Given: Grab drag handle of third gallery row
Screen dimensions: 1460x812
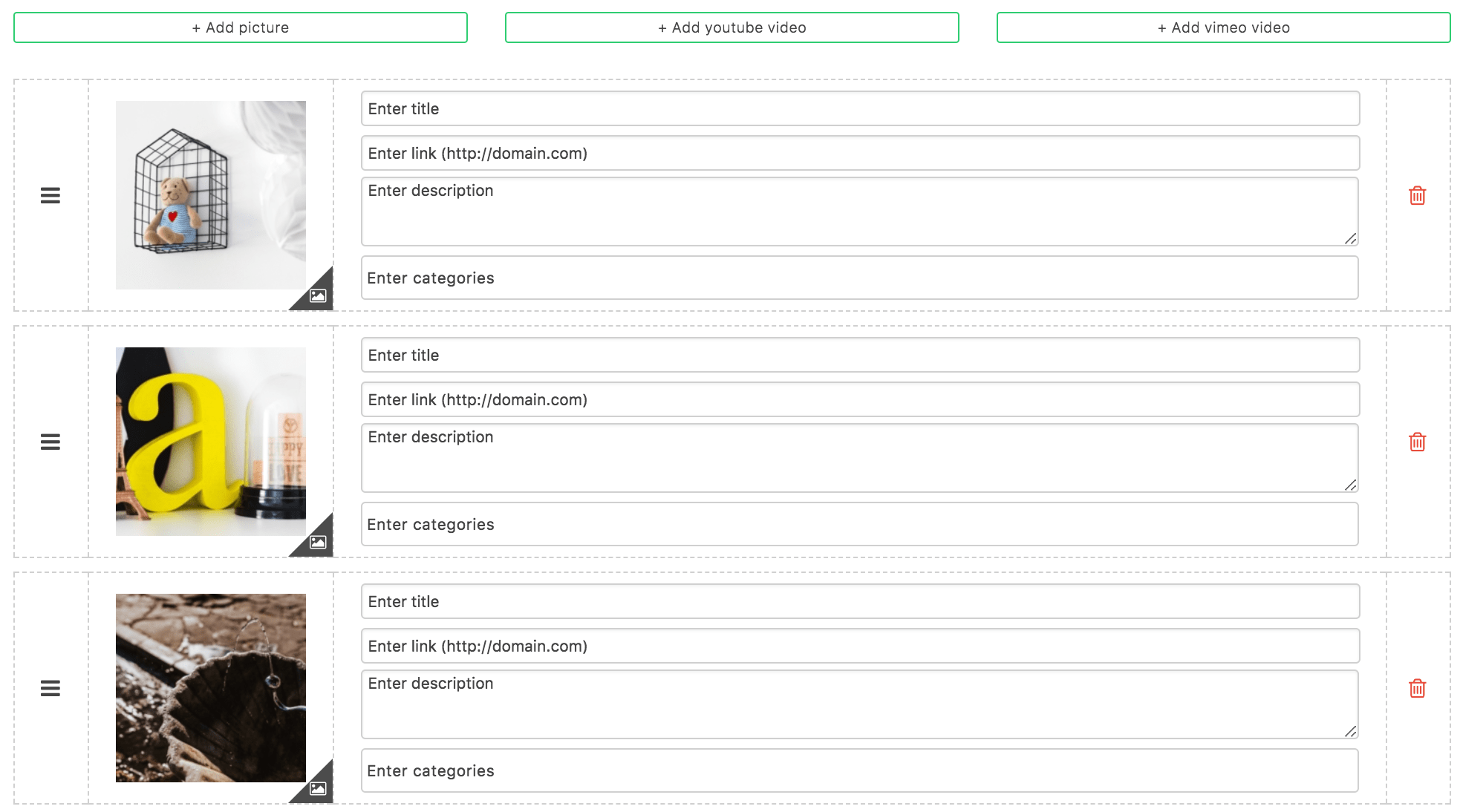Looking at the screenshot, I should coord(50,688).
